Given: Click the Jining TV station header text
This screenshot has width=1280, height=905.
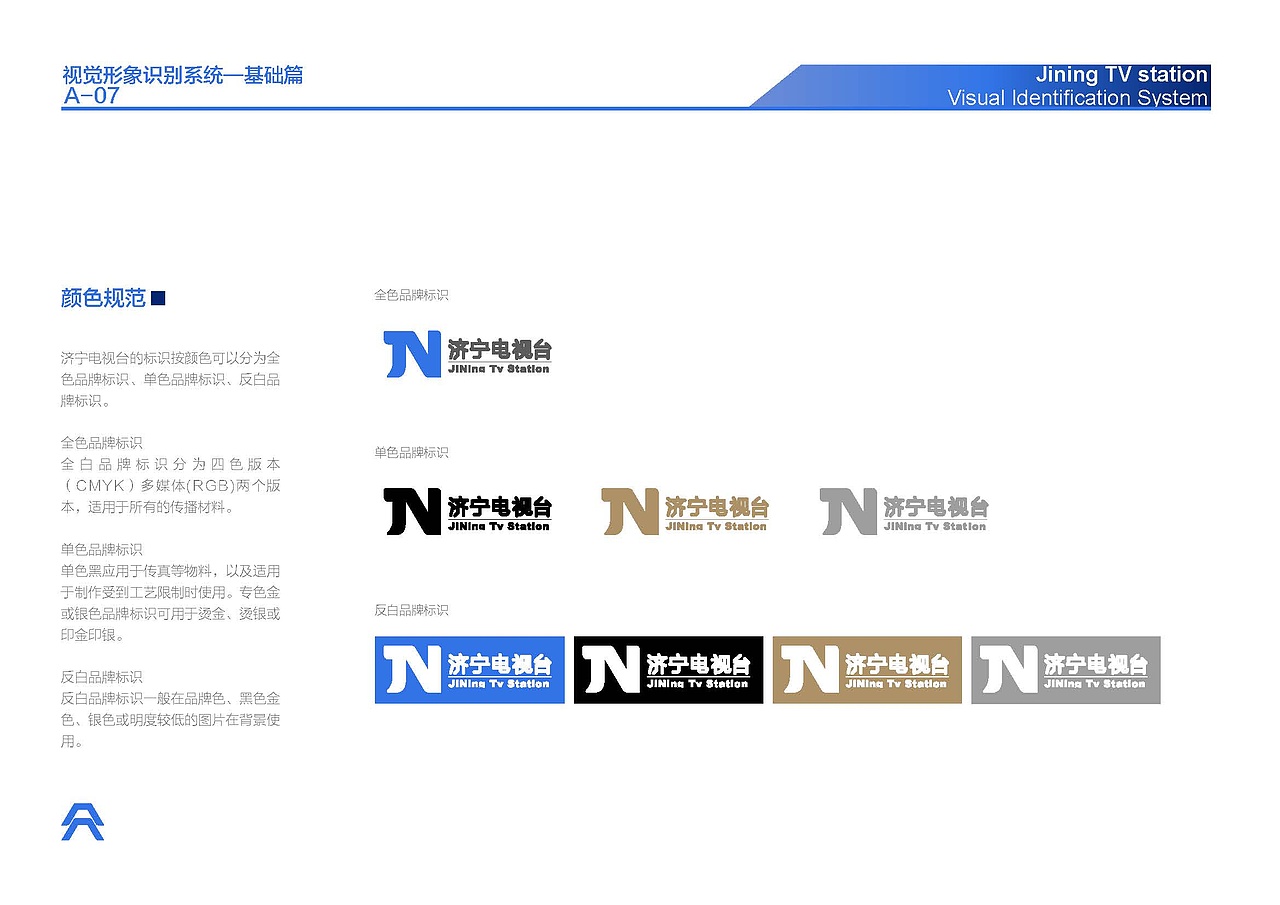Looking at the screenshot, I should 1122,74.
